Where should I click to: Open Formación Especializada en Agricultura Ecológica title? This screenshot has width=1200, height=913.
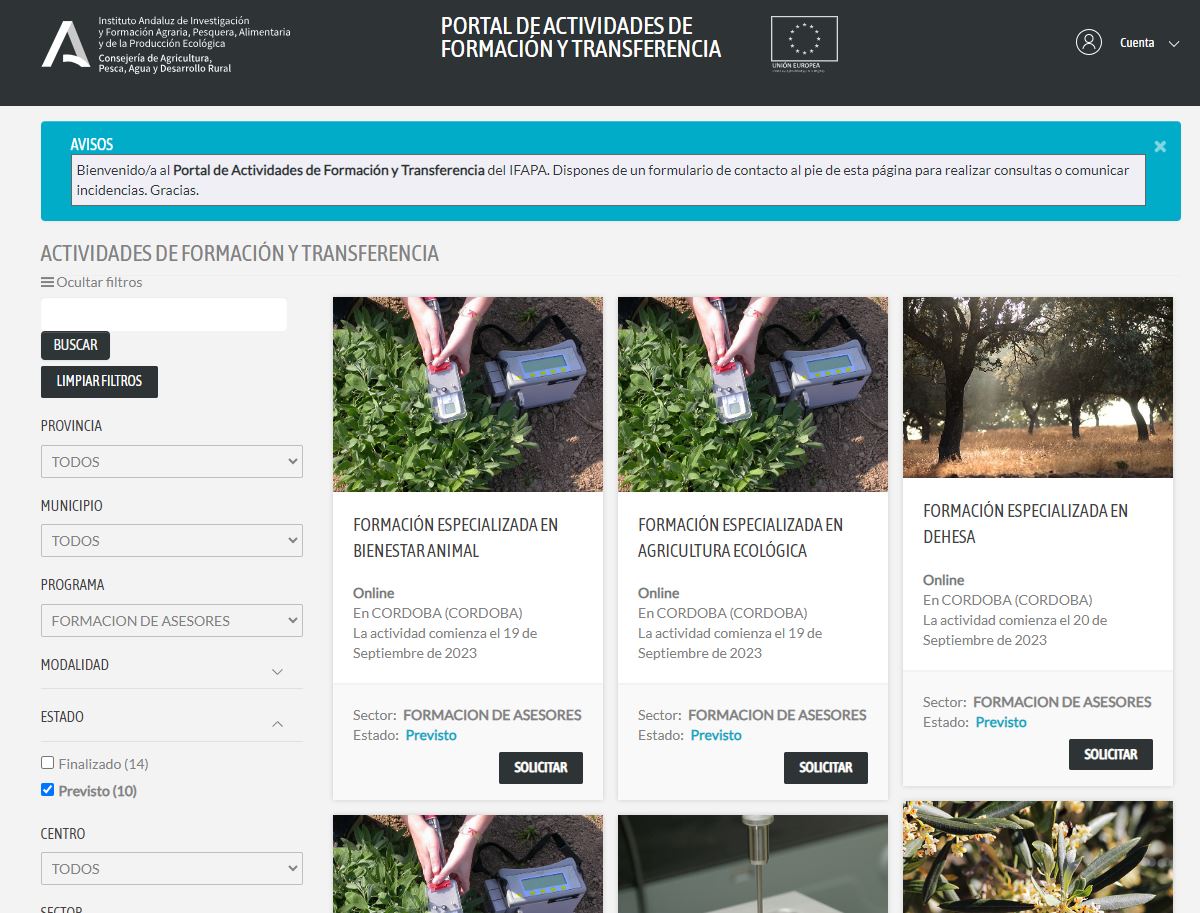click(741, 537)
